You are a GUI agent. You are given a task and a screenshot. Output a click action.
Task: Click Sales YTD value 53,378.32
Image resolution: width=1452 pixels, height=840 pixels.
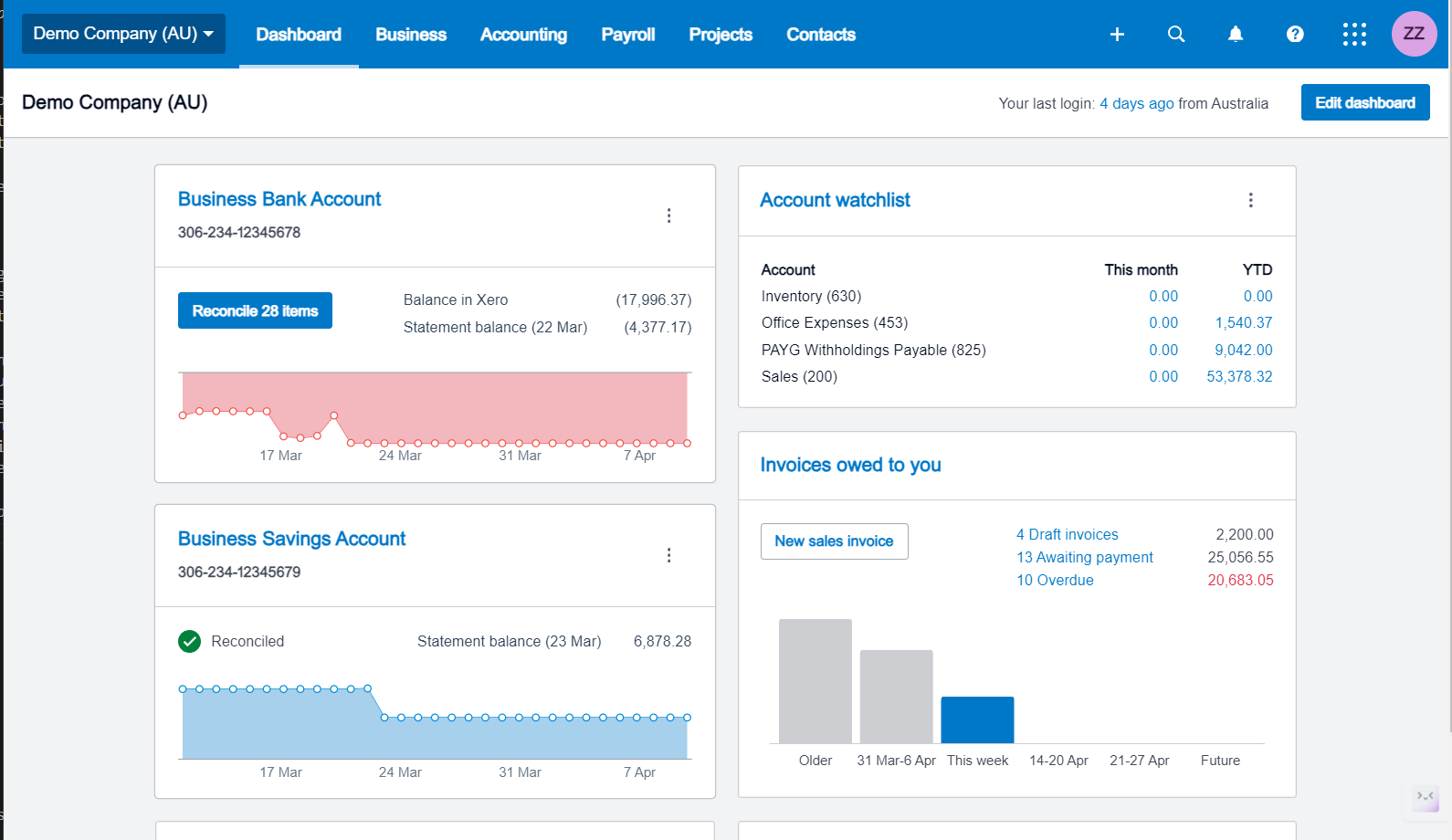1239,376
